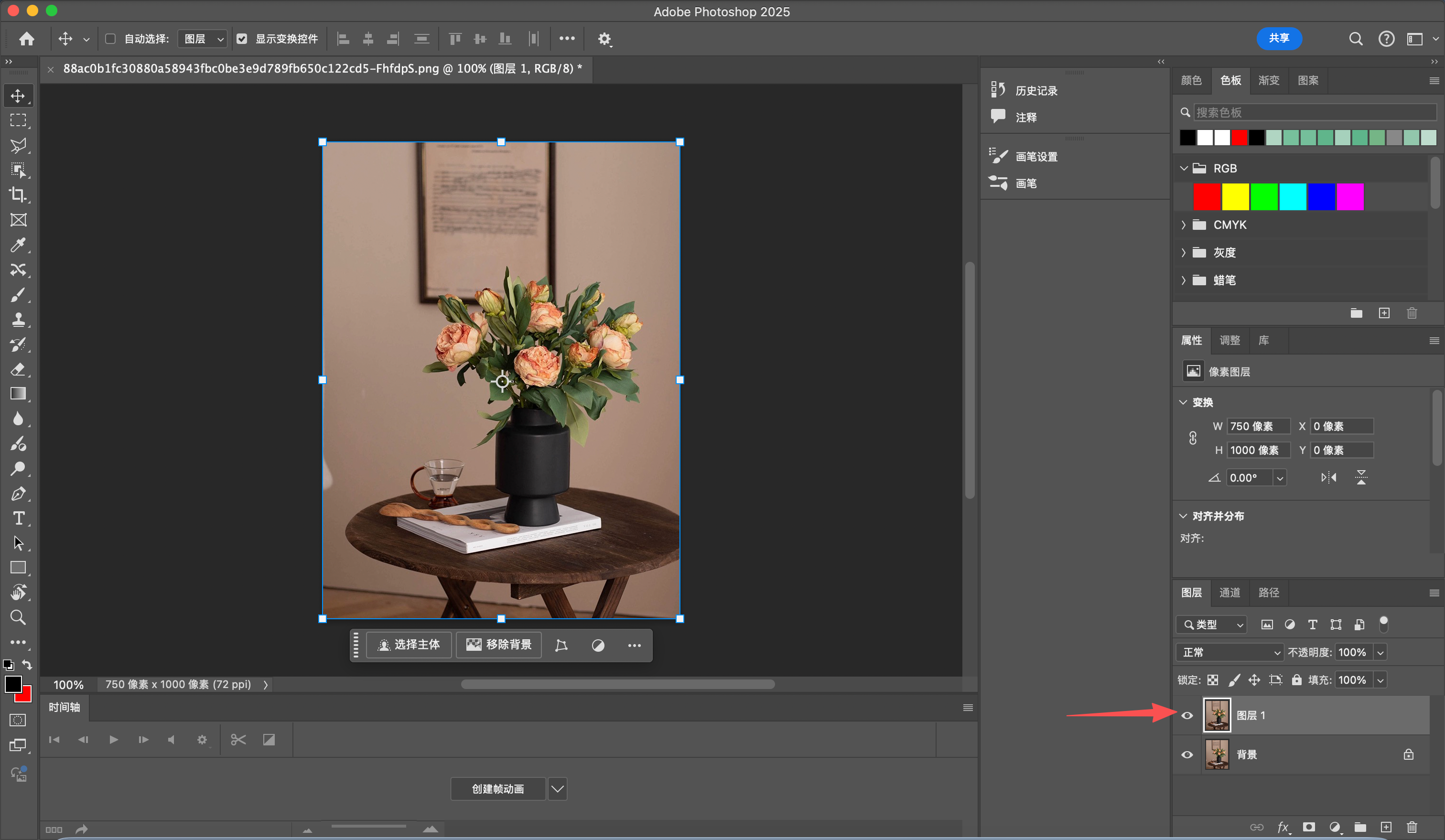Click the 共享 share button
The width and height of the screenshot is (1445, 840).
[1279, 38]
